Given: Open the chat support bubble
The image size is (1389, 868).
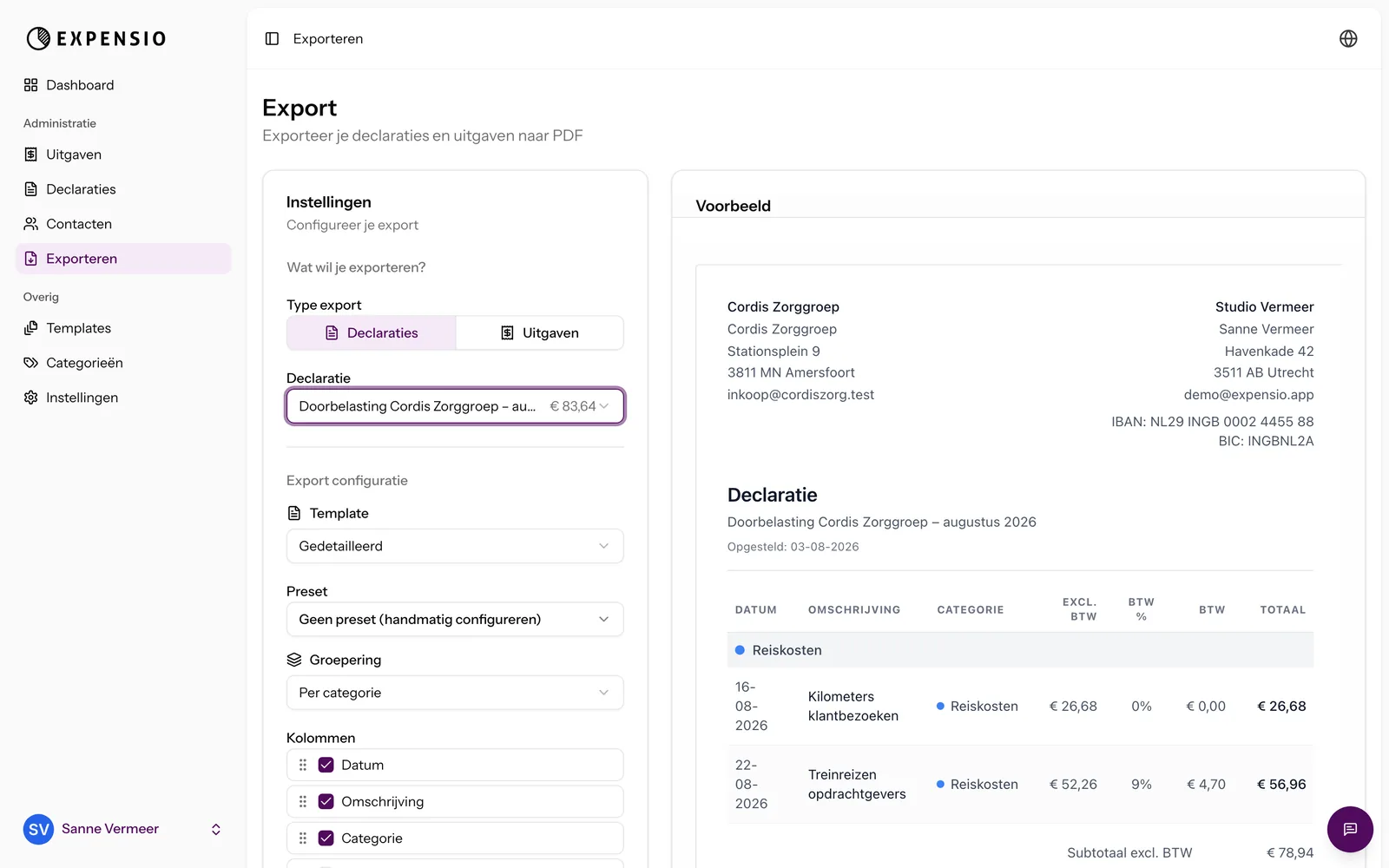Looking at the screenshot, I should coord(1350,829).
